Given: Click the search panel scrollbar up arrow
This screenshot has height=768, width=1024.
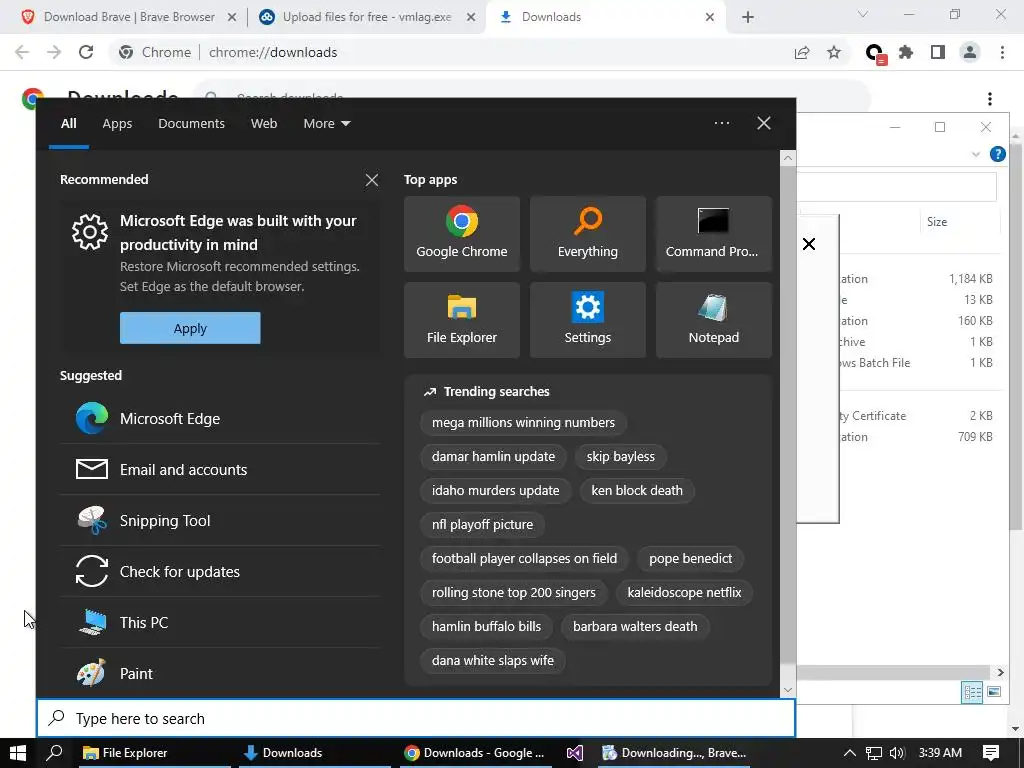Looking at the screenshot, I should [x=788, y=158].
